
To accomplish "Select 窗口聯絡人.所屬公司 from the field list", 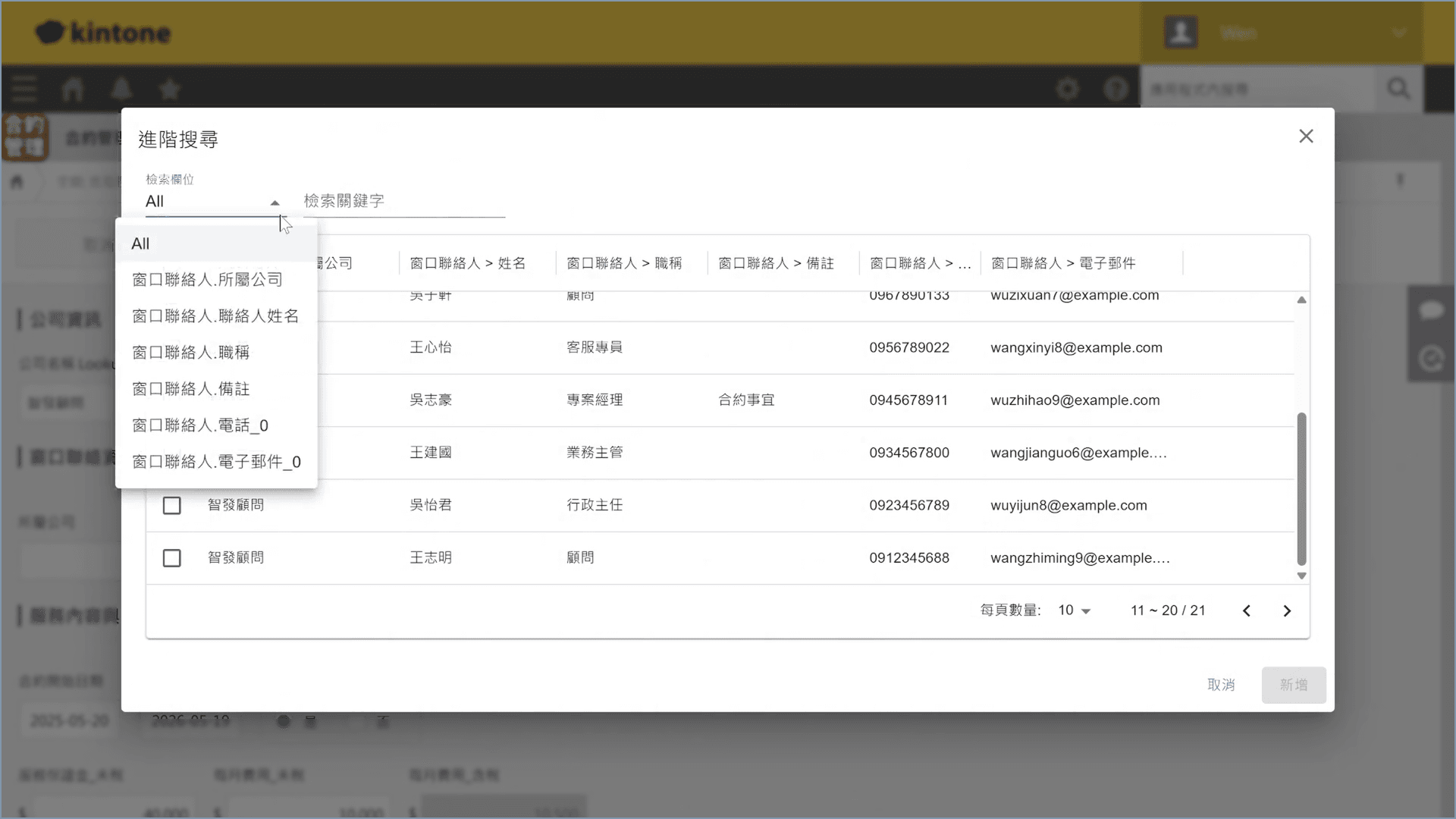I will click(x=207, y=279).
